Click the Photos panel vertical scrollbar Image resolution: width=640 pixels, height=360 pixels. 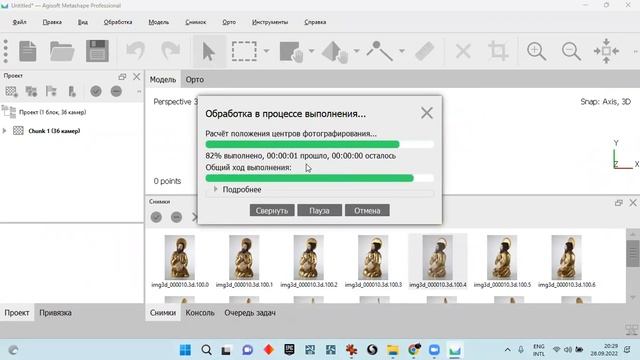tap(633, 254)
